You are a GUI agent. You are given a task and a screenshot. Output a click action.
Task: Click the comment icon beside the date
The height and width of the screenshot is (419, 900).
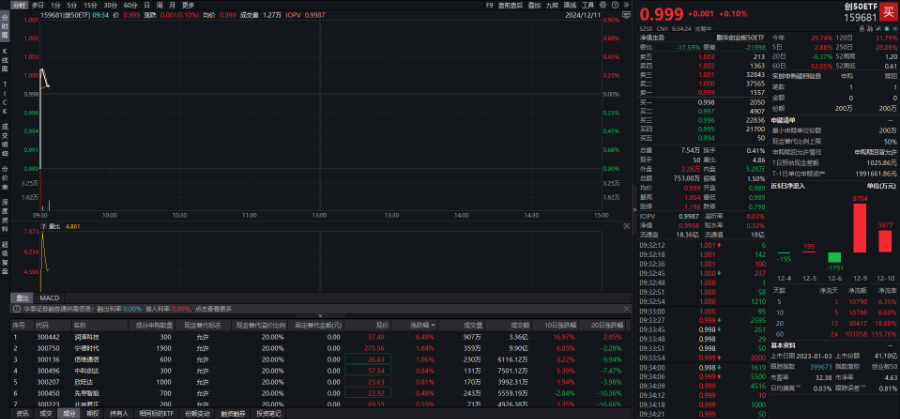[x=626, y=14]
